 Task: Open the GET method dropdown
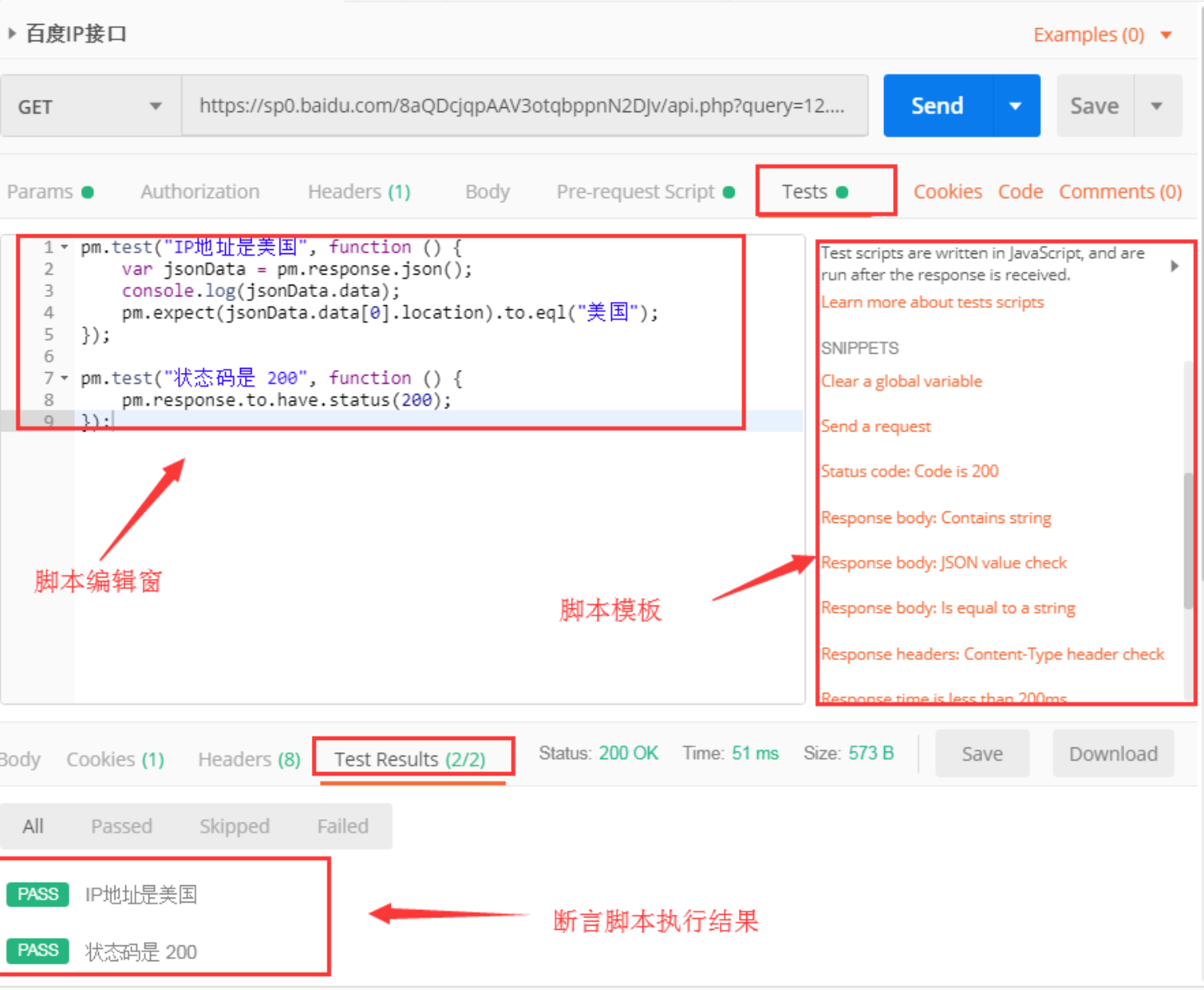tap(91, 106)
